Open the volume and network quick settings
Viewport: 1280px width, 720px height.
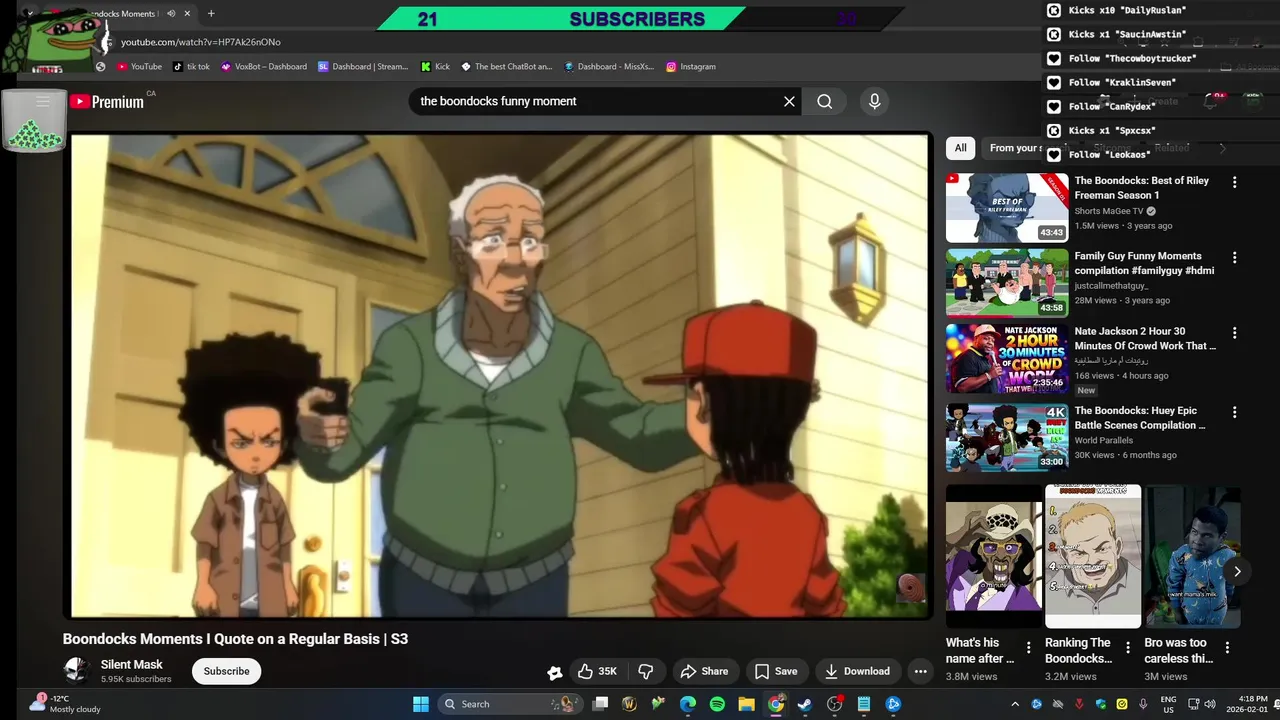(x=1201, y=704)
